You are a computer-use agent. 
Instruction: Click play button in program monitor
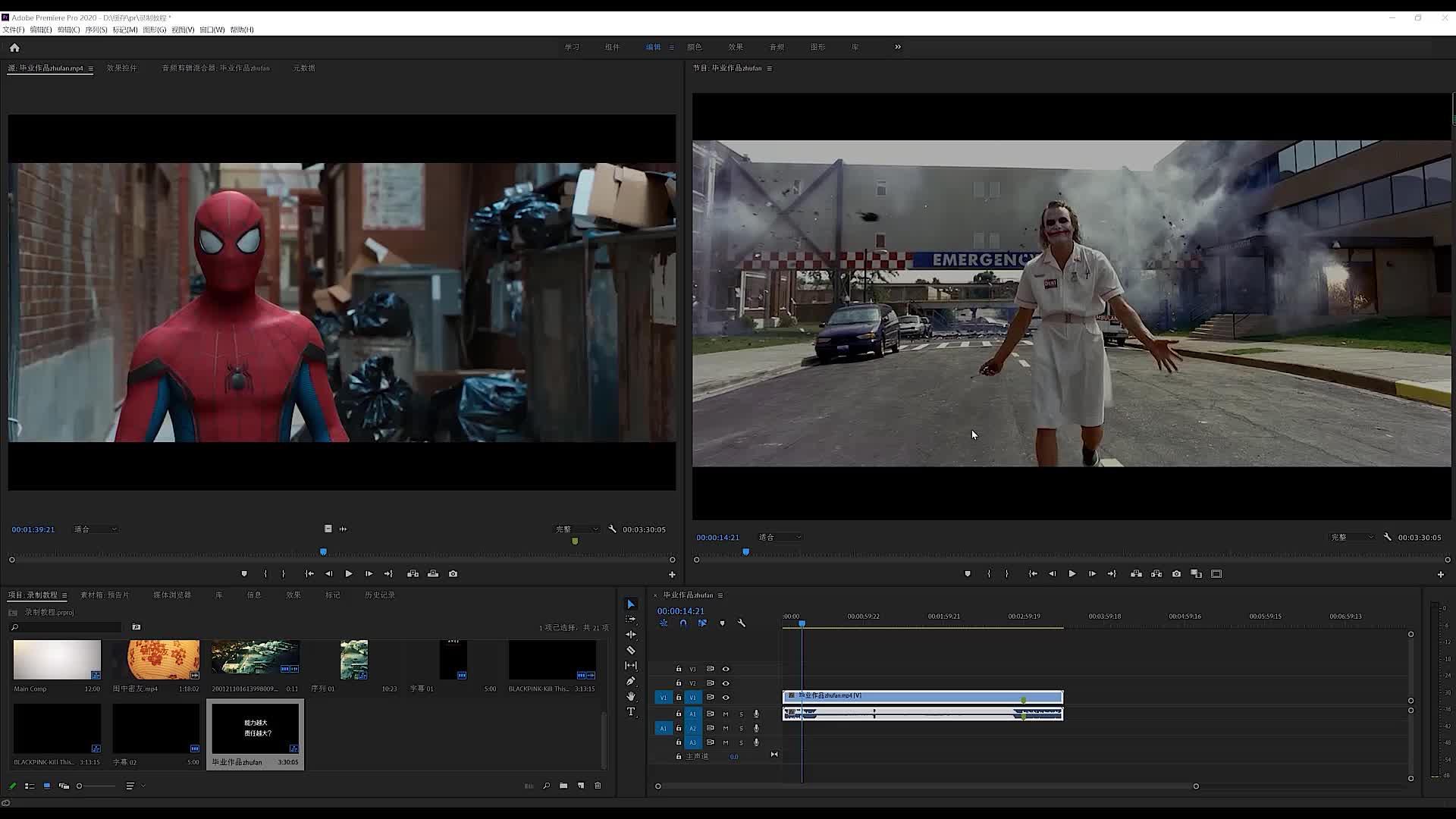pos(1072,574)
